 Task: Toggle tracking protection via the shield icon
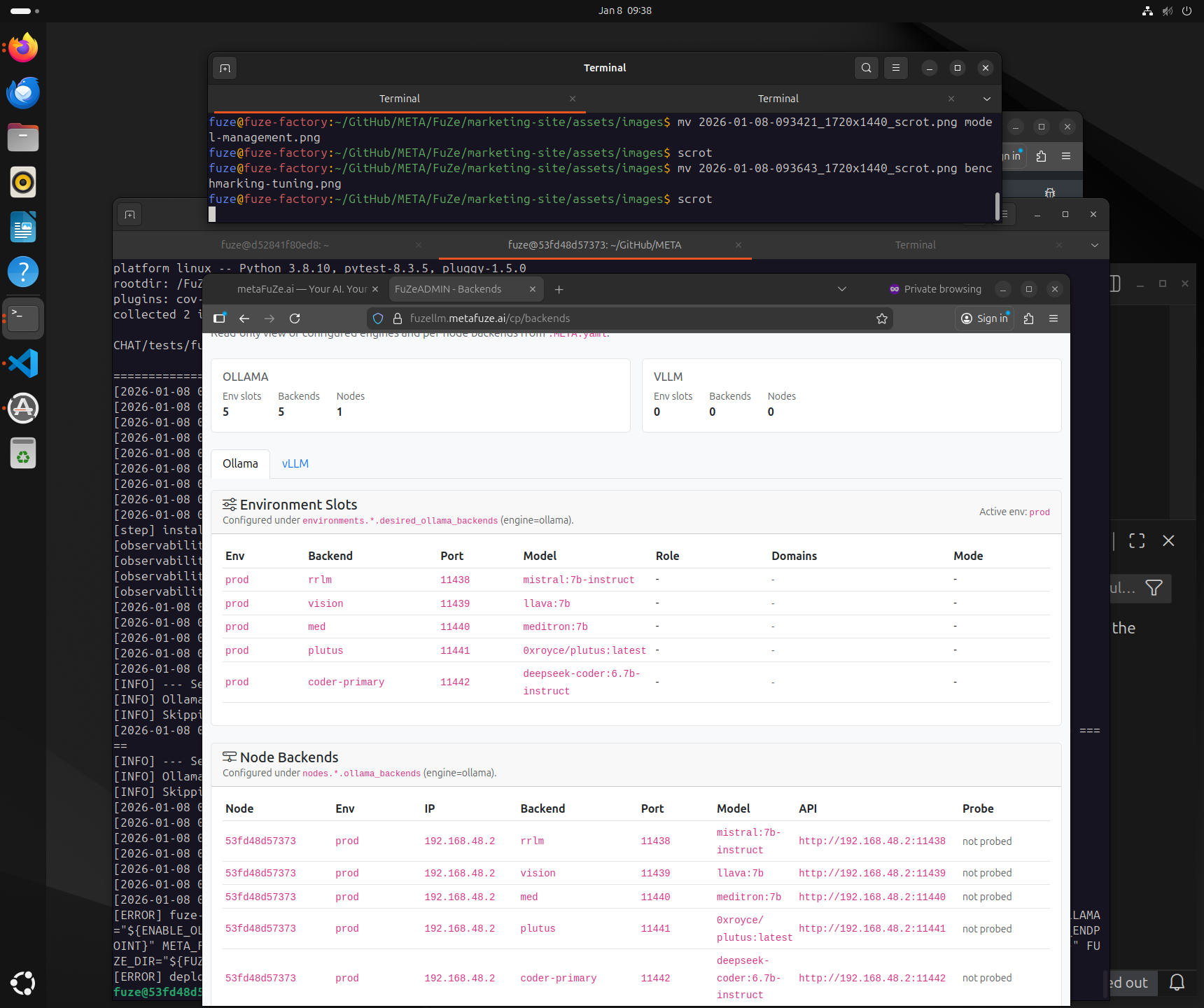[x=378, y=318]
